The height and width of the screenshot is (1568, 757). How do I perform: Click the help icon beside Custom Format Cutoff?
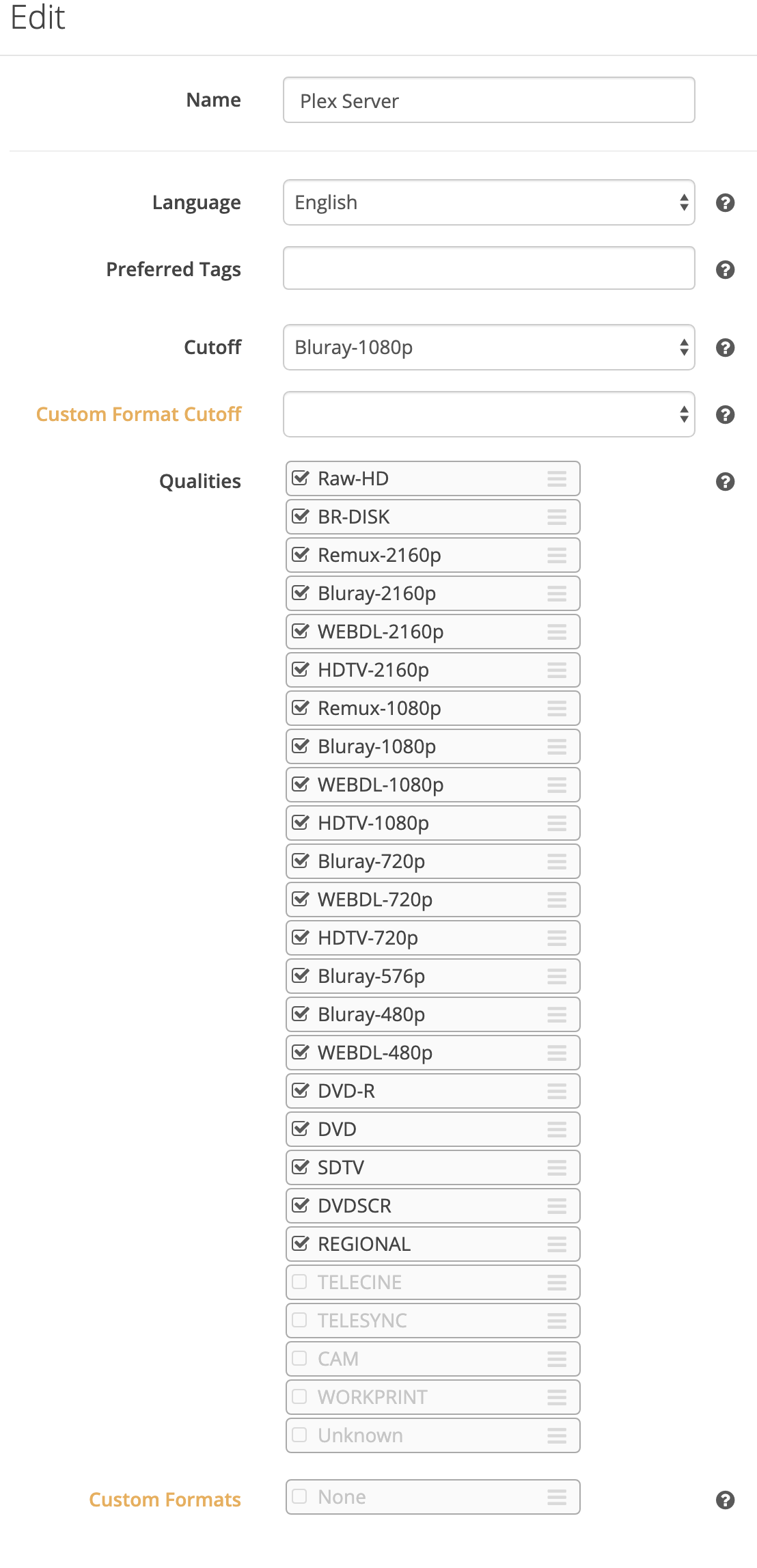[726, 414]
